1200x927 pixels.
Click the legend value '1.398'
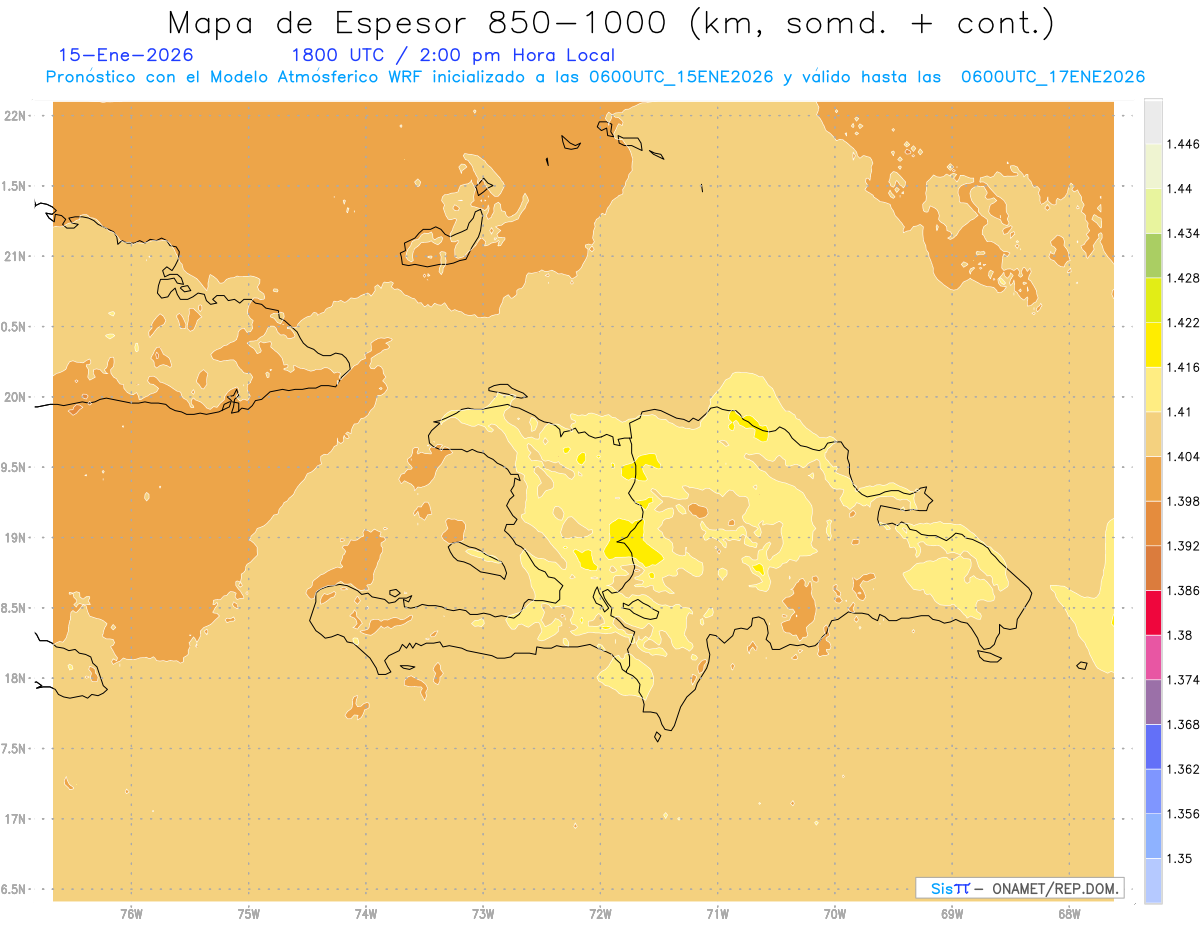point(1183,501)
